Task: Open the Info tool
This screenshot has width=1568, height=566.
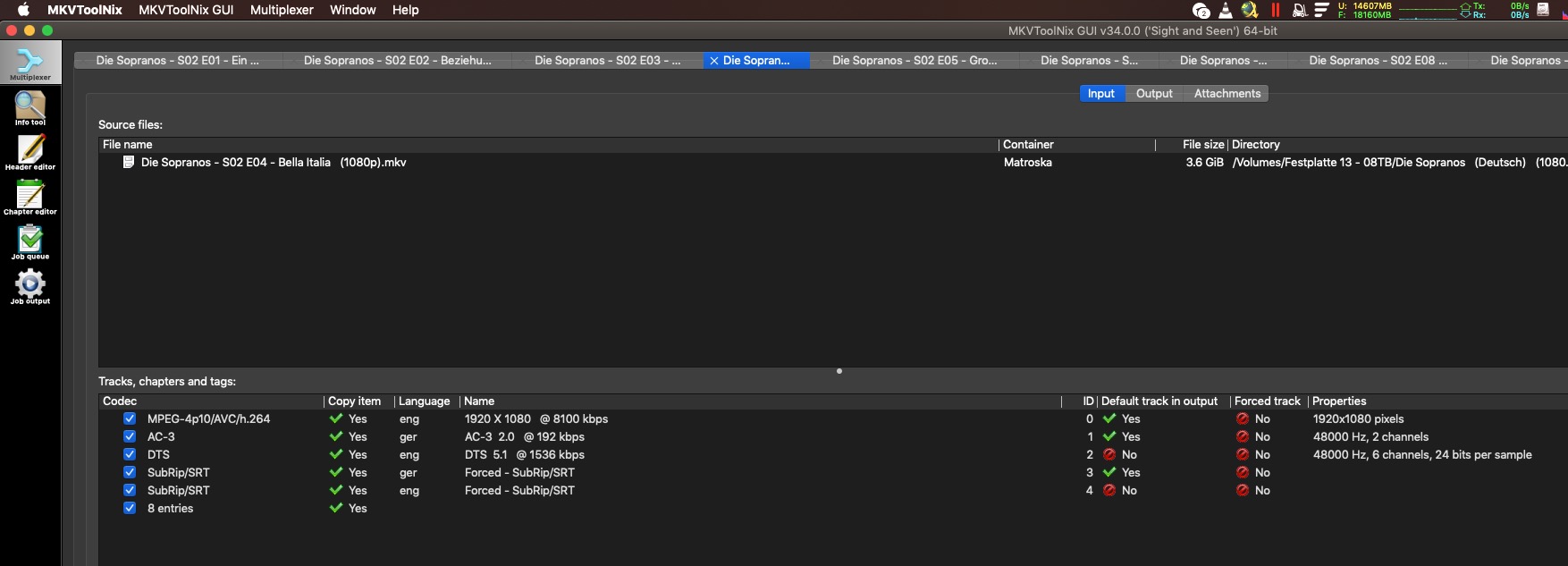Action: (x=30, y=108)
